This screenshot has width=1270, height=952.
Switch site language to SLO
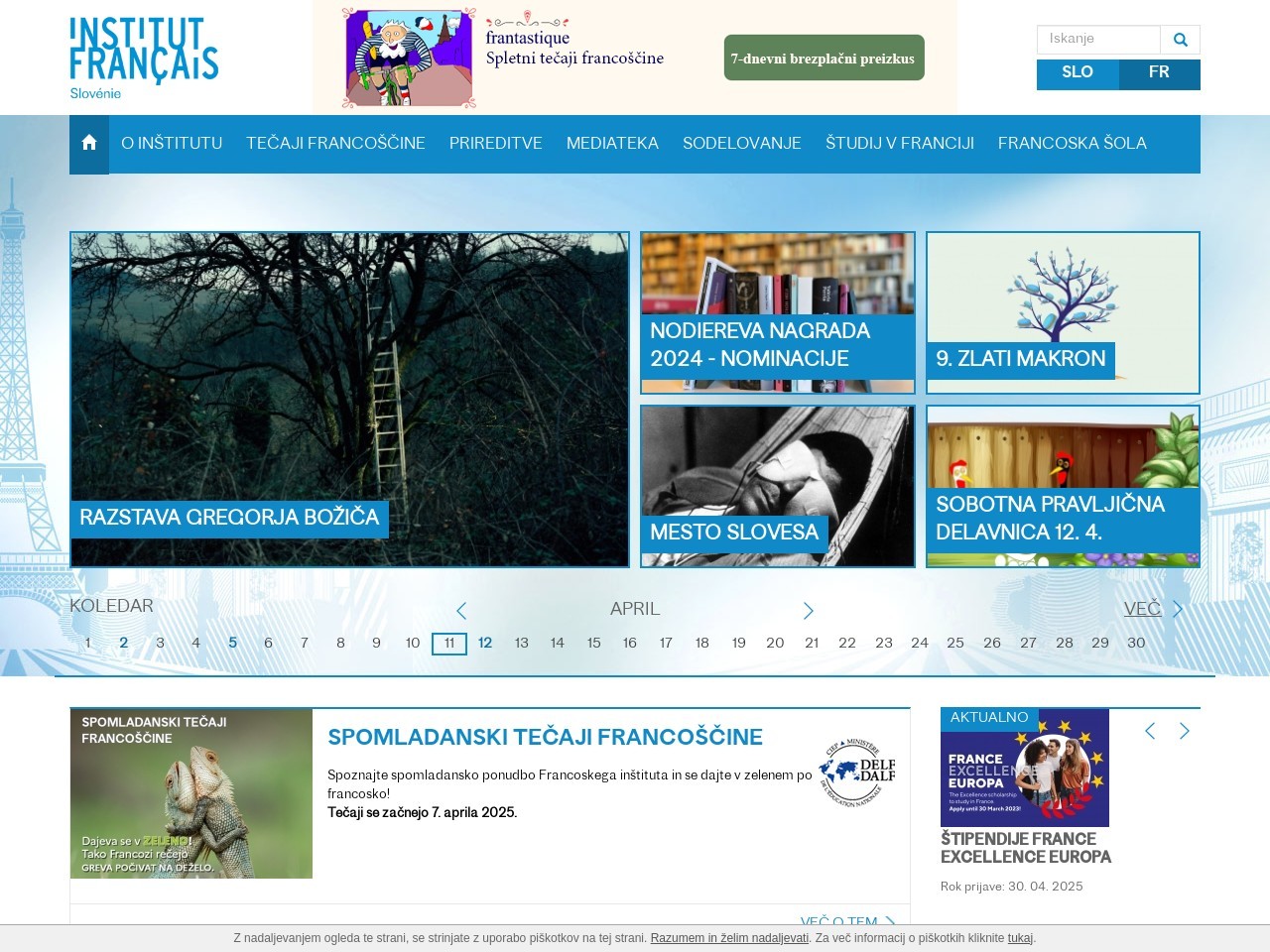(x=1078, y=73)
